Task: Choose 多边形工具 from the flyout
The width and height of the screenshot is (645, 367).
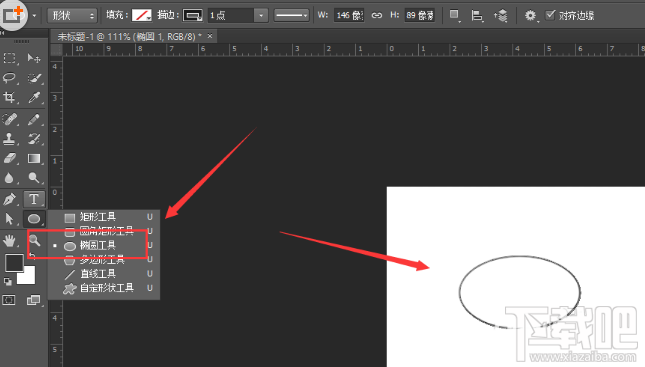Action: [104, 260]
